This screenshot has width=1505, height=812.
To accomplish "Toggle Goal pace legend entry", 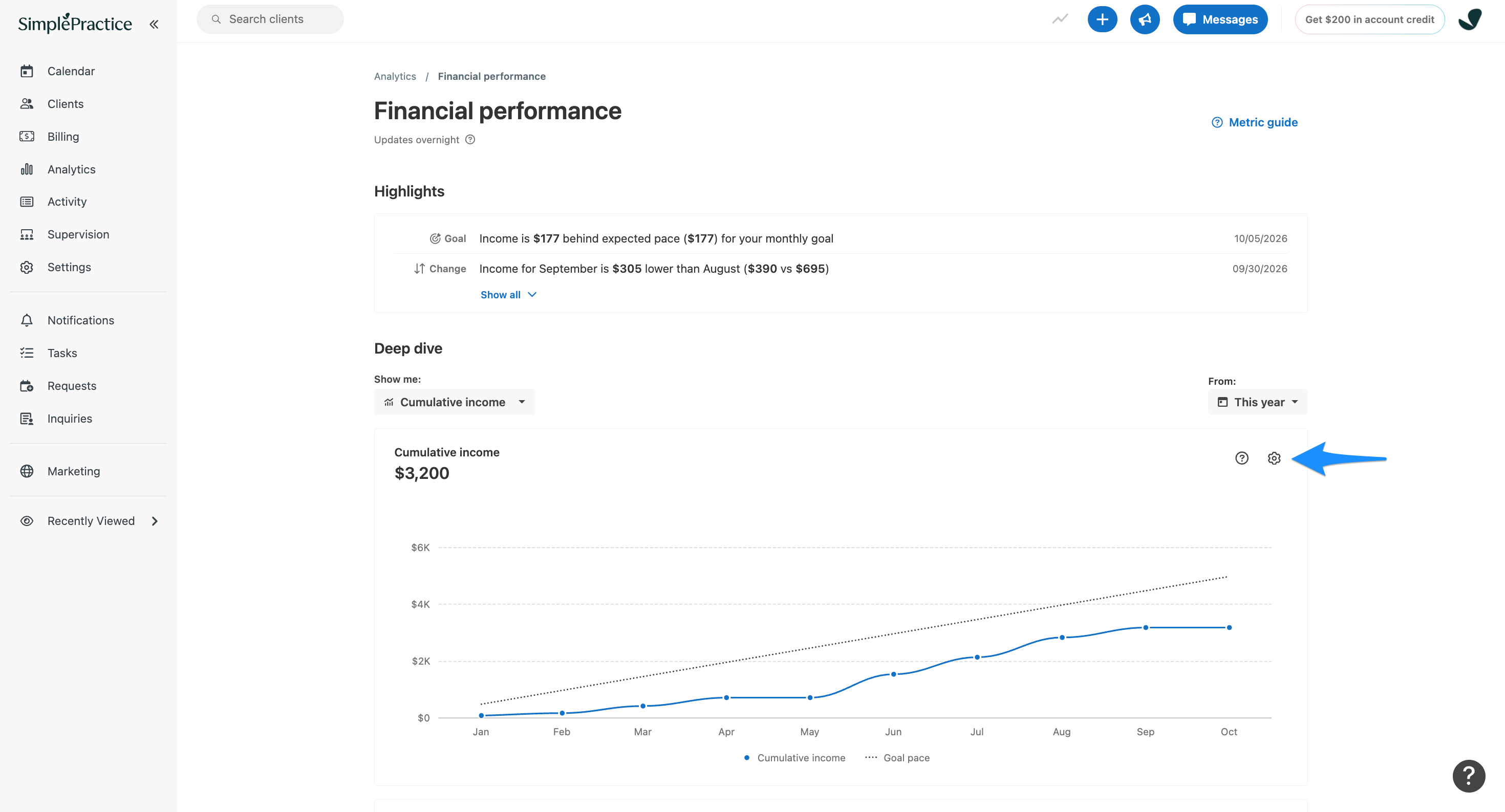I will point(897,758).
